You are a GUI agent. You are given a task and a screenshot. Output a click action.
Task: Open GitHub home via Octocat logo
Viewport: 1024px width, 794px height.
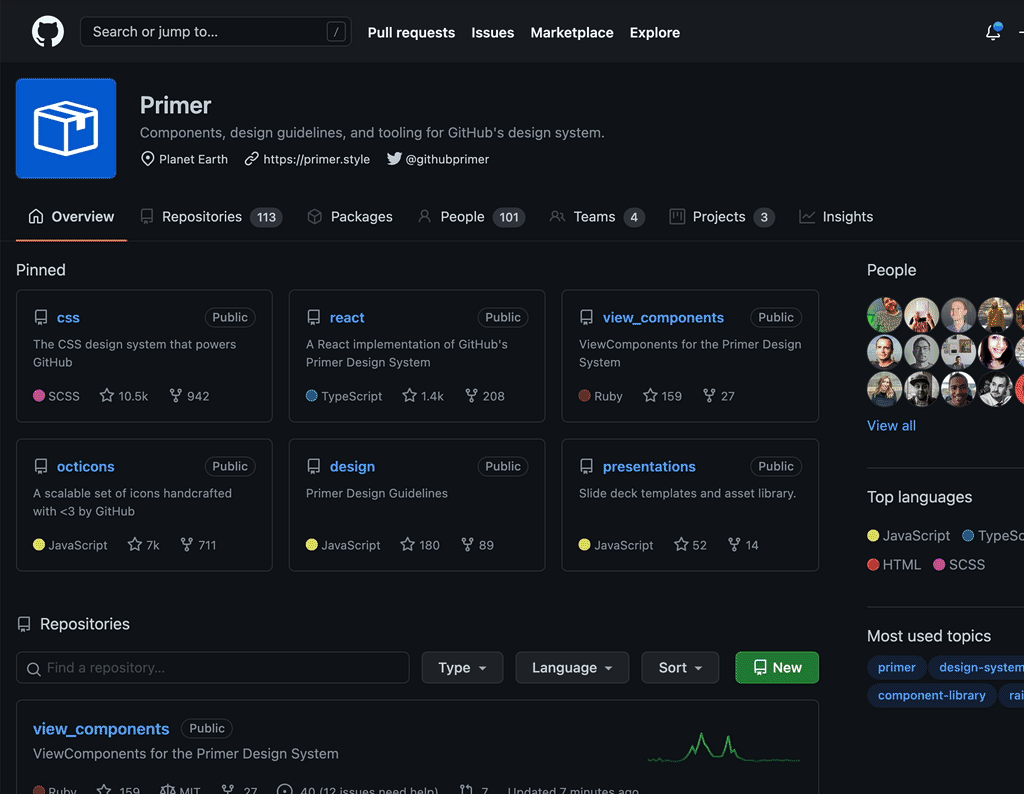pos(48,31)
